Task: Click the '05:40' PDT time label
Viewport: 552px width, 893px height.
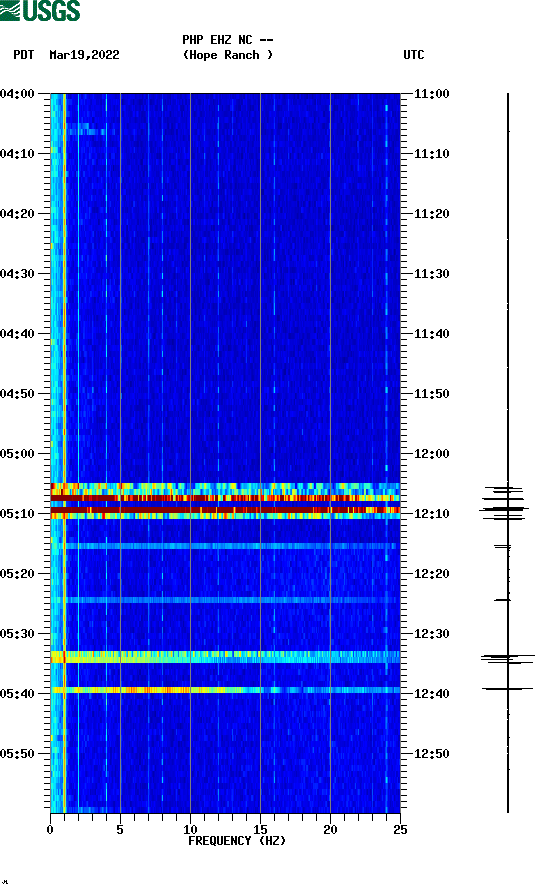Action: click(x=18, y=693)
